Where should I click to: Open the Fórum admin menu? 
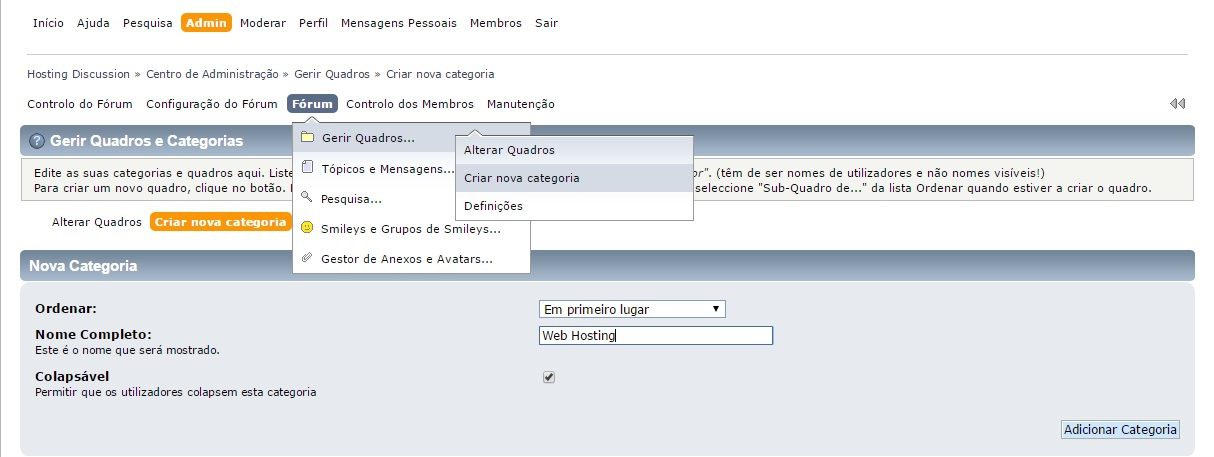pyautogui.click(x=312, y=104)
